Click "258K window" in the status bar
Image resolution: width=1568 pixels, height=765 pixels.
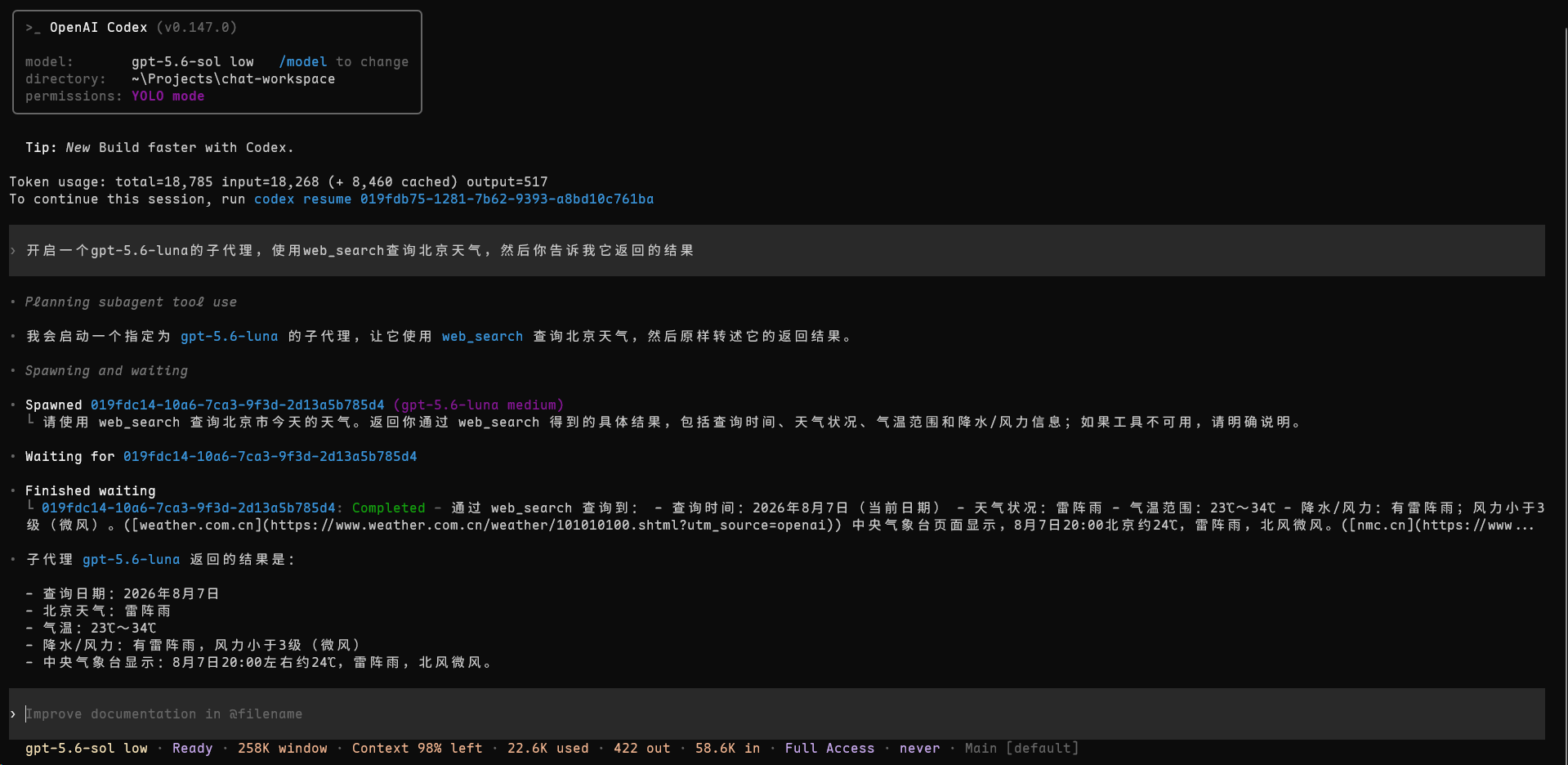coord(283,749)
